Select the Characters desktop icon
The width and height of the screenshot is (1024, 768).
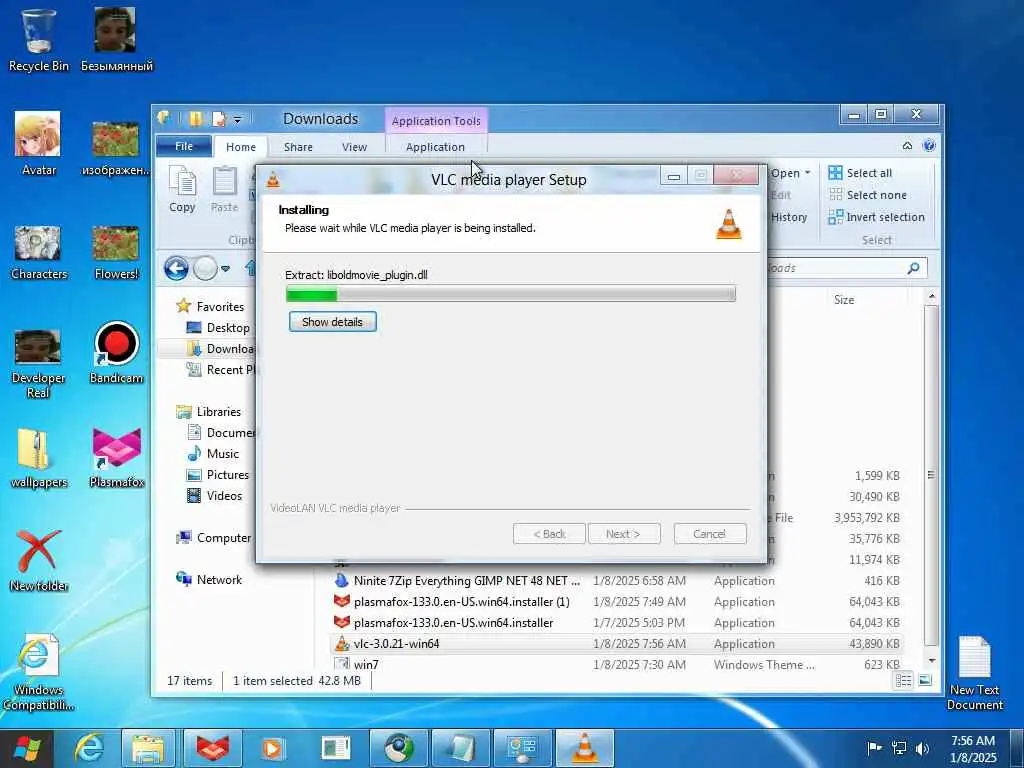[38, 251]
